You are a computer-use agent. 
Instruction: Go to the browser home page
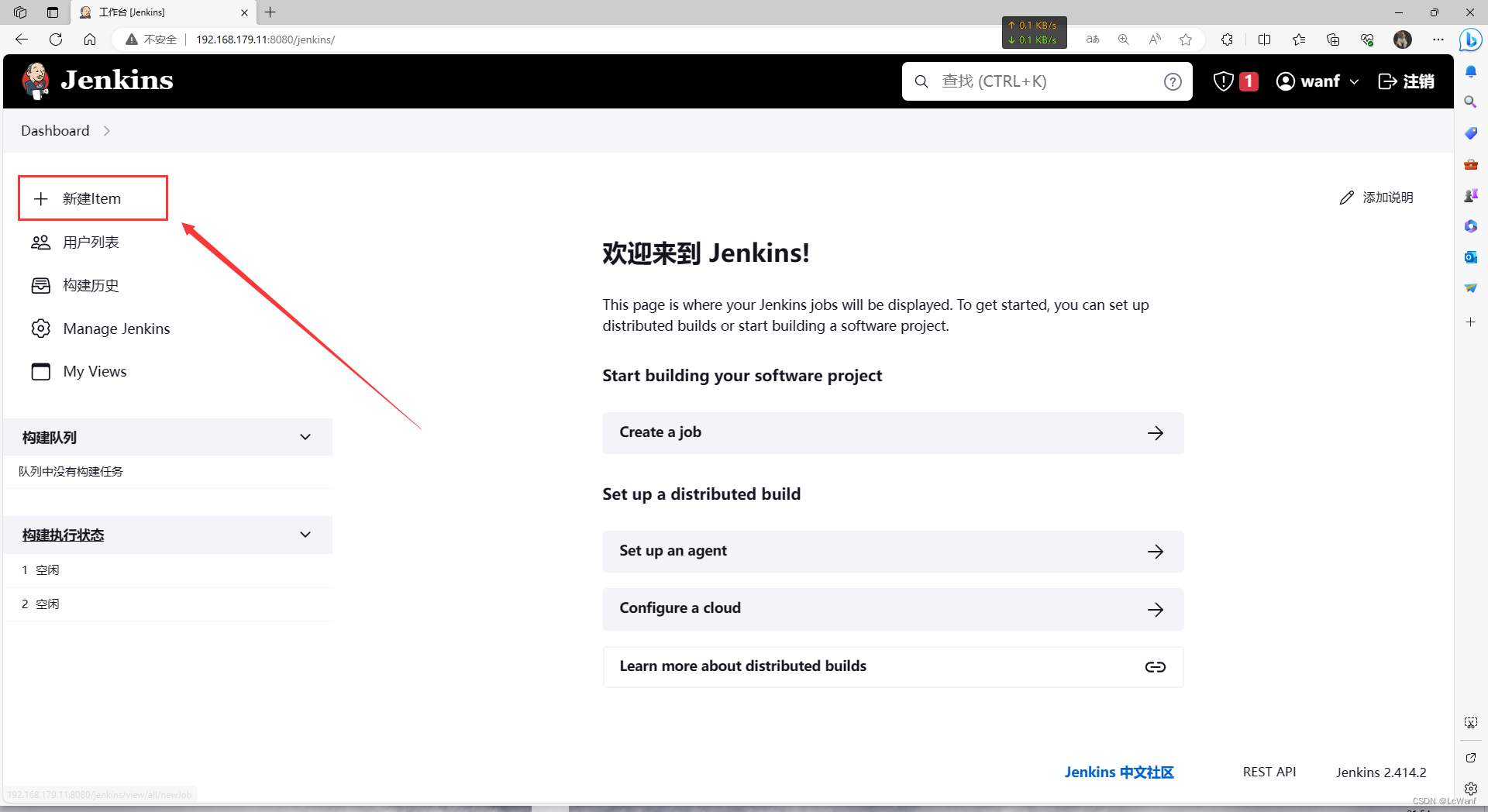click(x=90, y=40)
